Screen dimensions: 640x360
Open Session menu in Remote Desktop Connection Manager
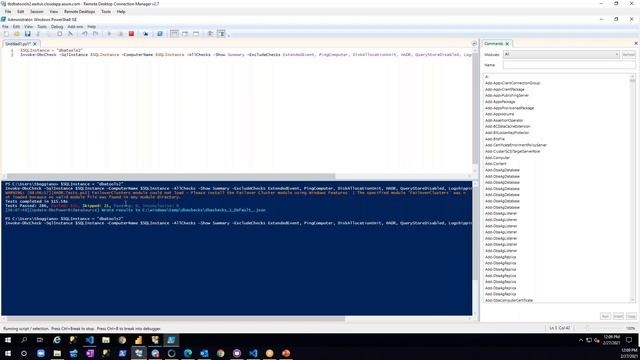(36, 12)
